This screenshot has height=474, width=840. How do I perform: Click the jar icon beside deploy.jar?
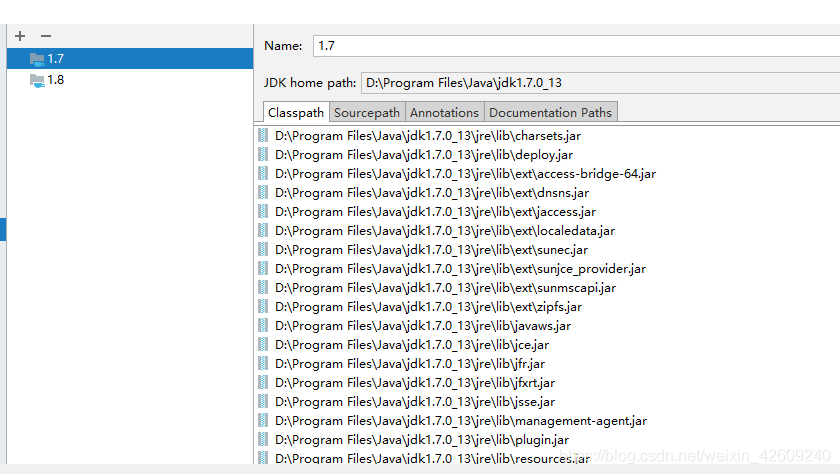coord(263,154)
